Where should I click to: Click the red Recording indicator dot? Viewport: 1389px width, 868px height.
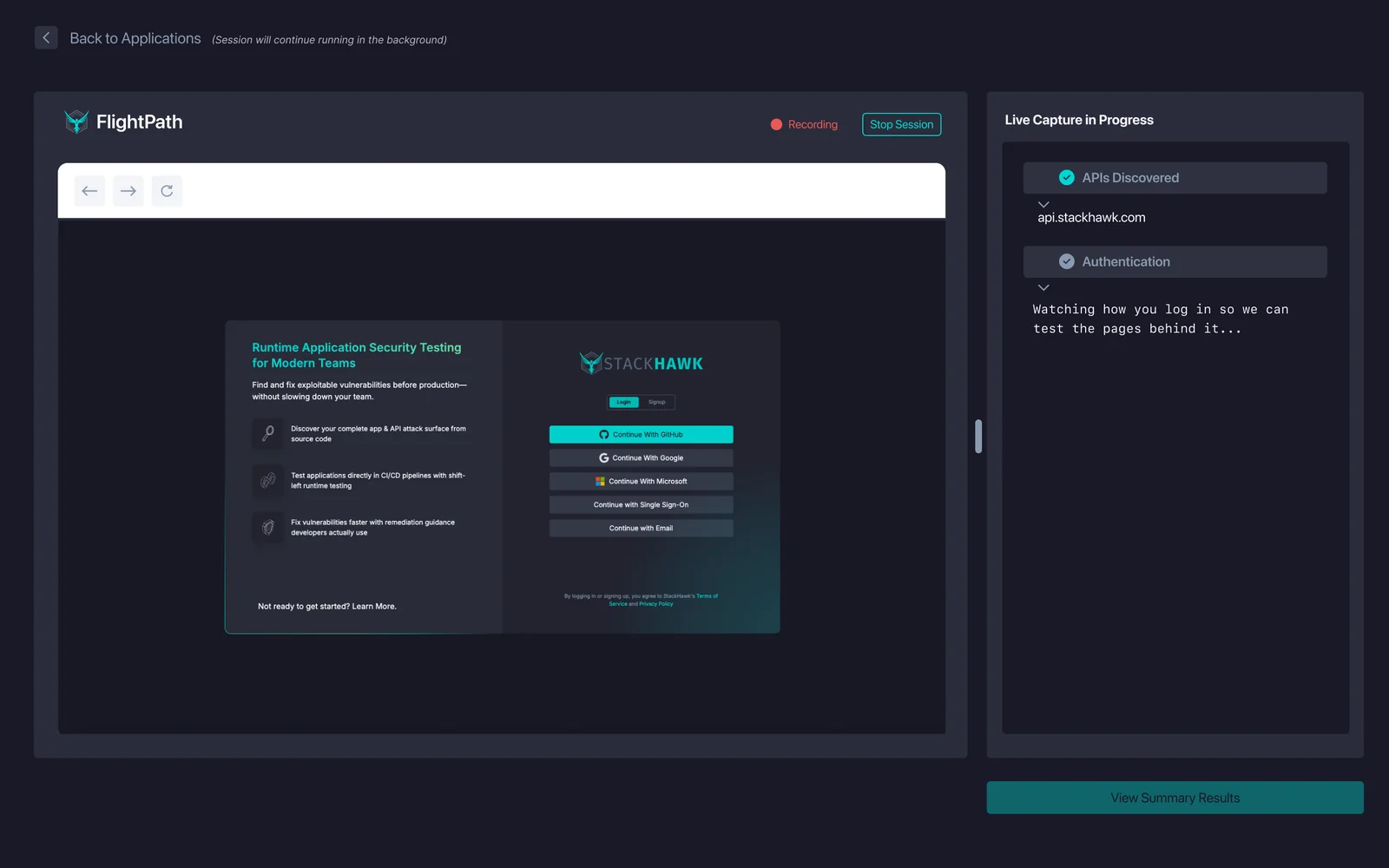776,124
